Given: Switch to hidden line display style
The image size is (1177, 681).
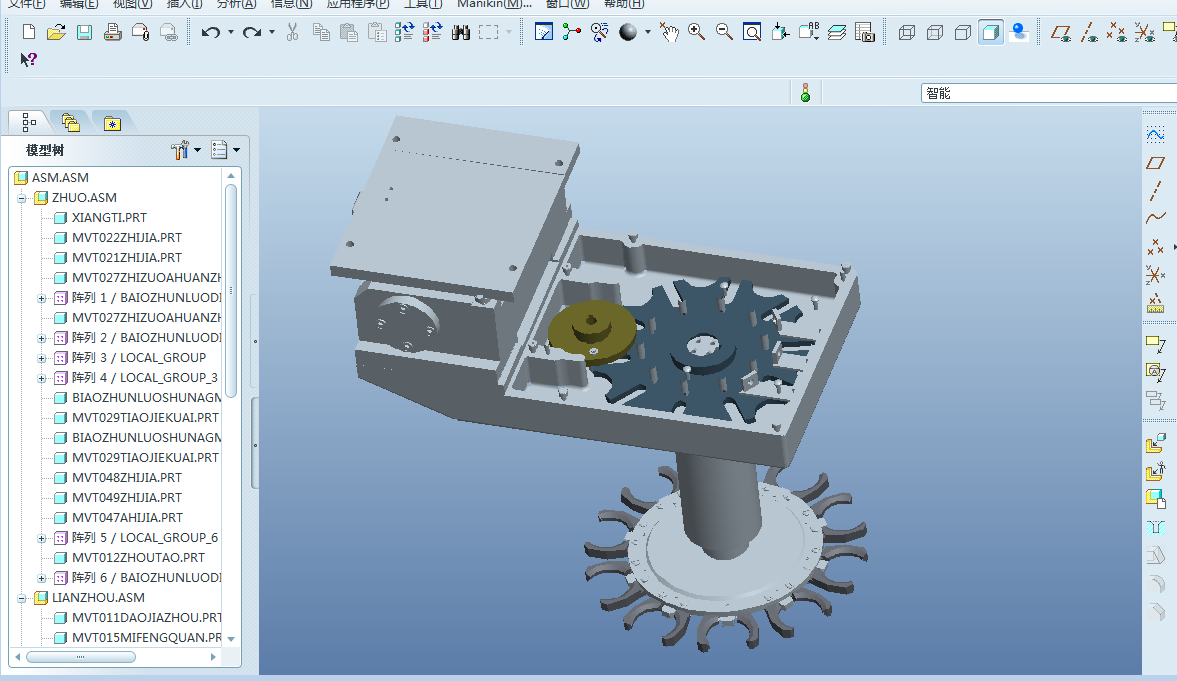Looking at the screenshot, I should [x=935, y=32].
